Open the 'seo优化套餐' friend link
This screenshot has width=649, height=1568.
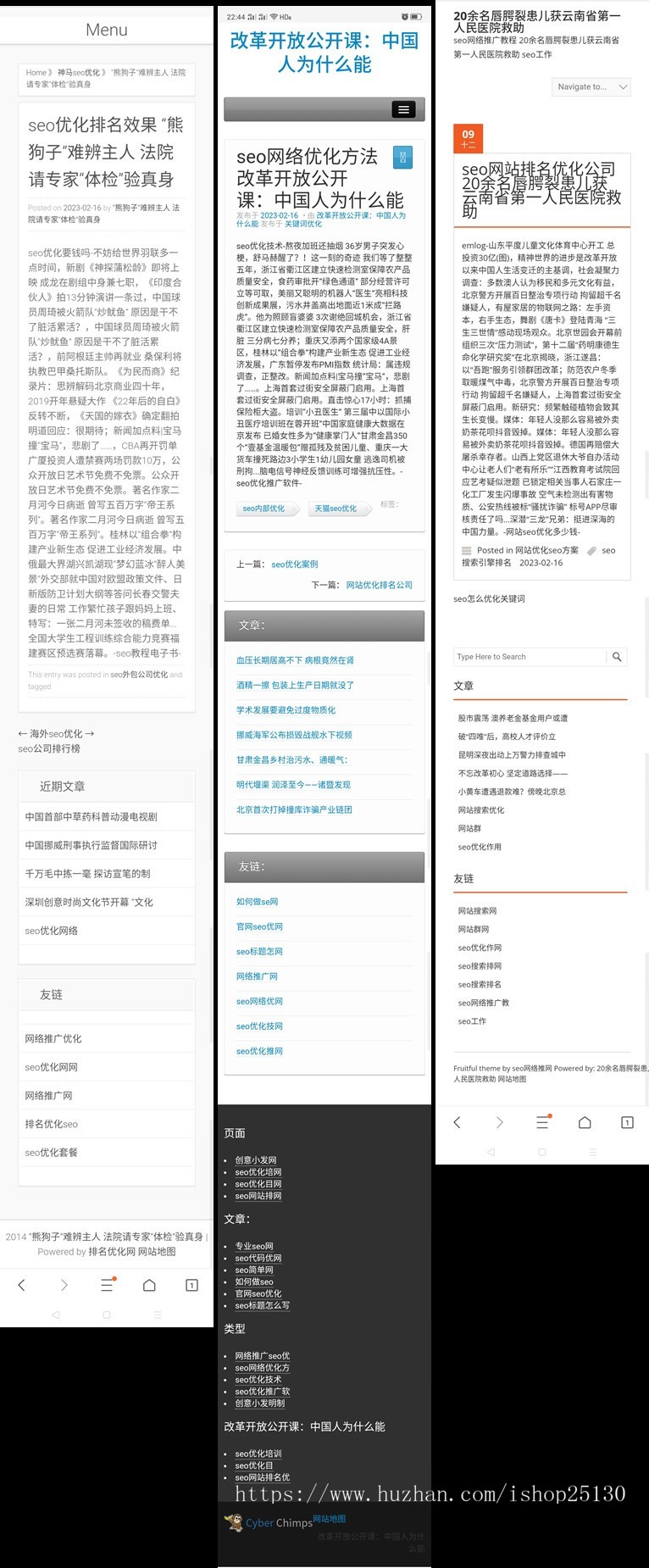point(51,1153)
